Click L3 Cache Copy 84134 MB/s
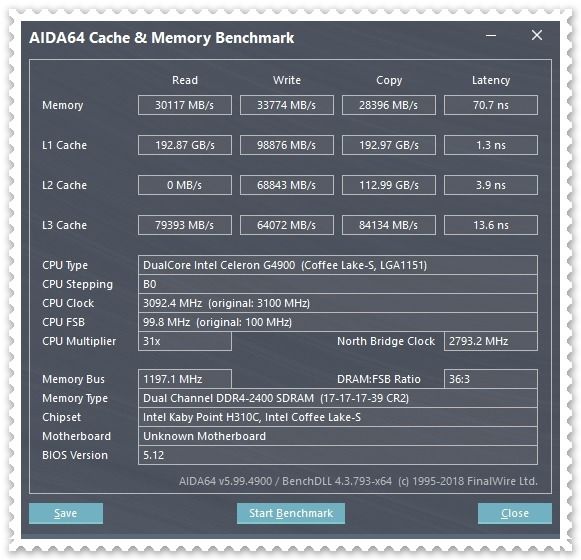581x560 pixels. click(389, 225)
